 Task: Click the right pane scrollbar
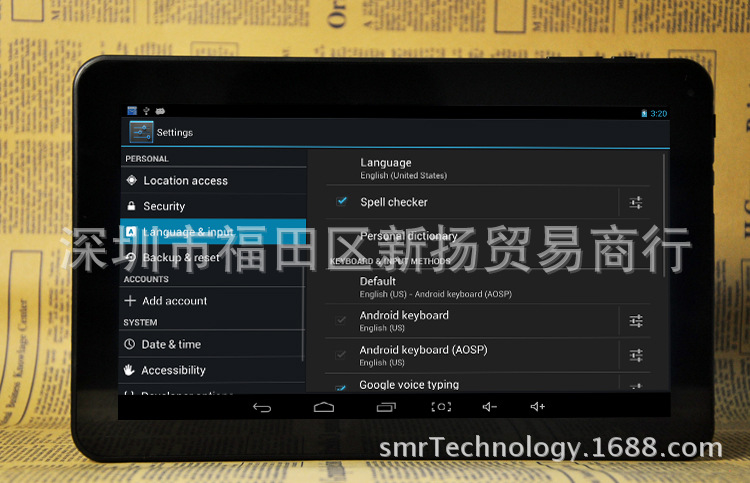[664, 215]
